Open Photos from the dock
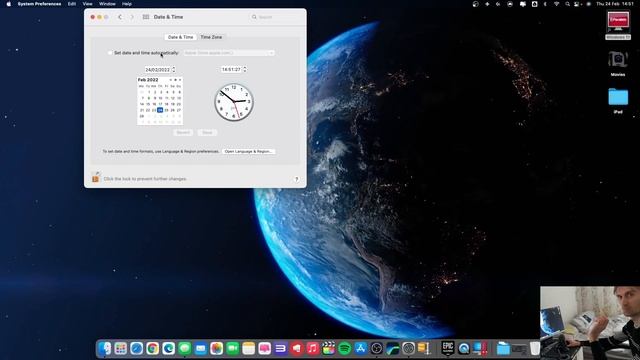640x360 pixels. 217,348
